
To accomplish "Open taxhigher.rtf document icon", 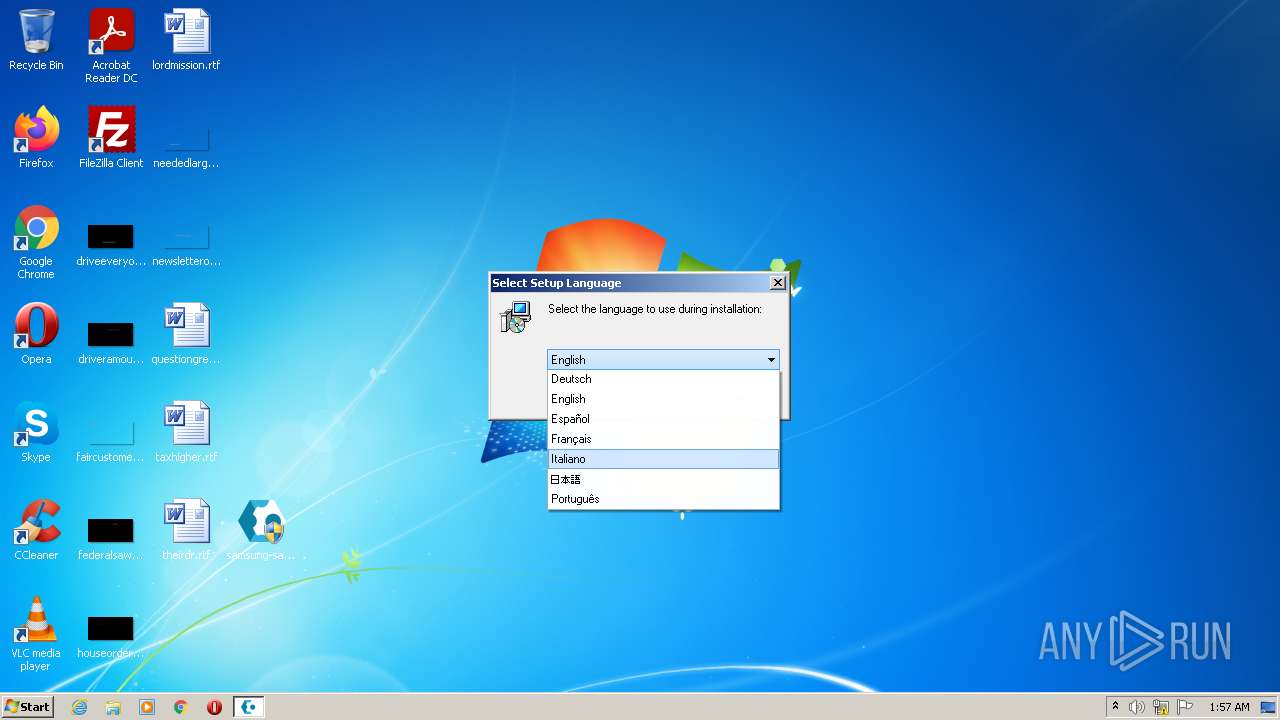I will coord(186,432).
